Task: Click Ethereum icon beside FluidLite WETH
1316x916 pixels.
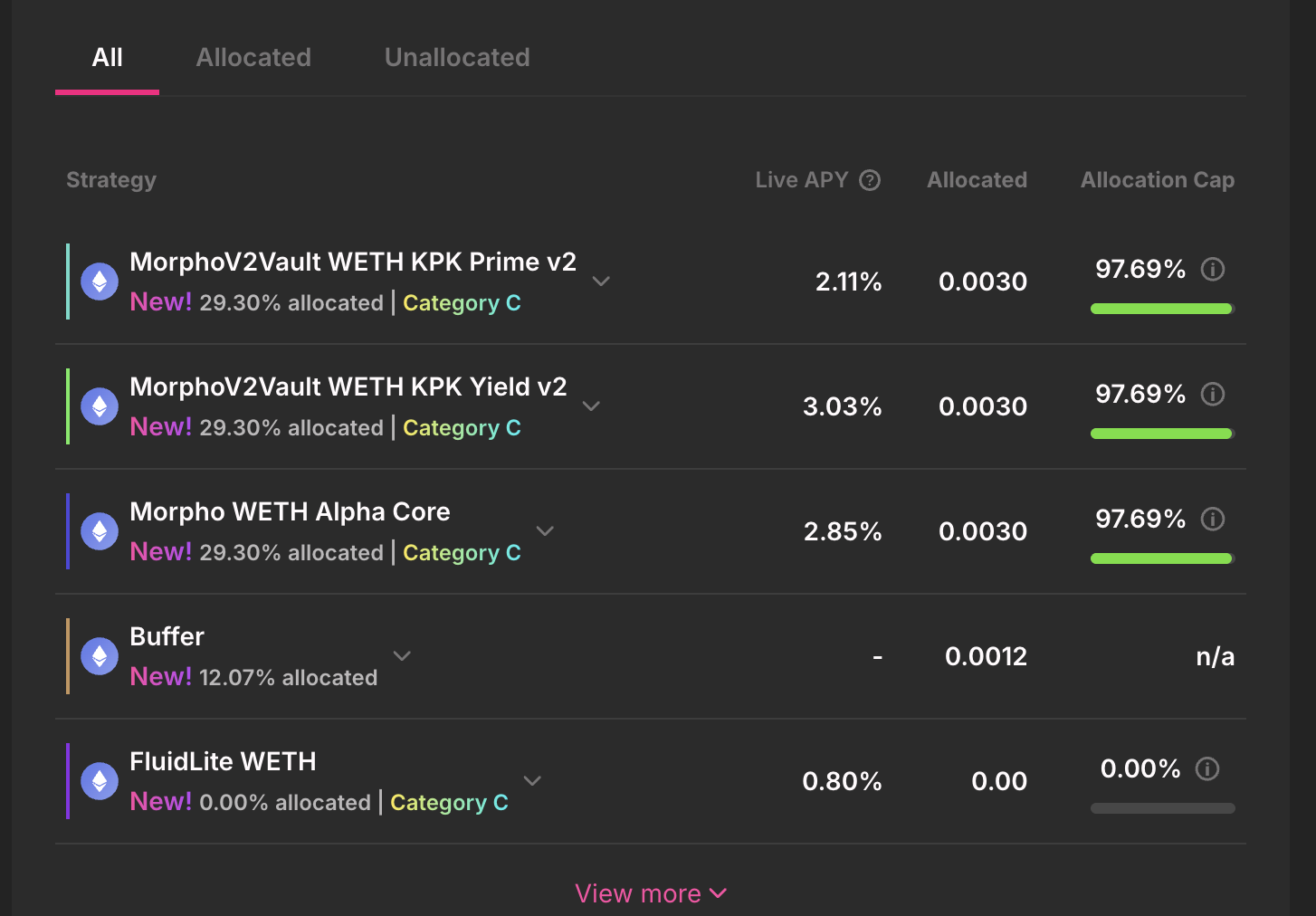Action: point(100,781)
